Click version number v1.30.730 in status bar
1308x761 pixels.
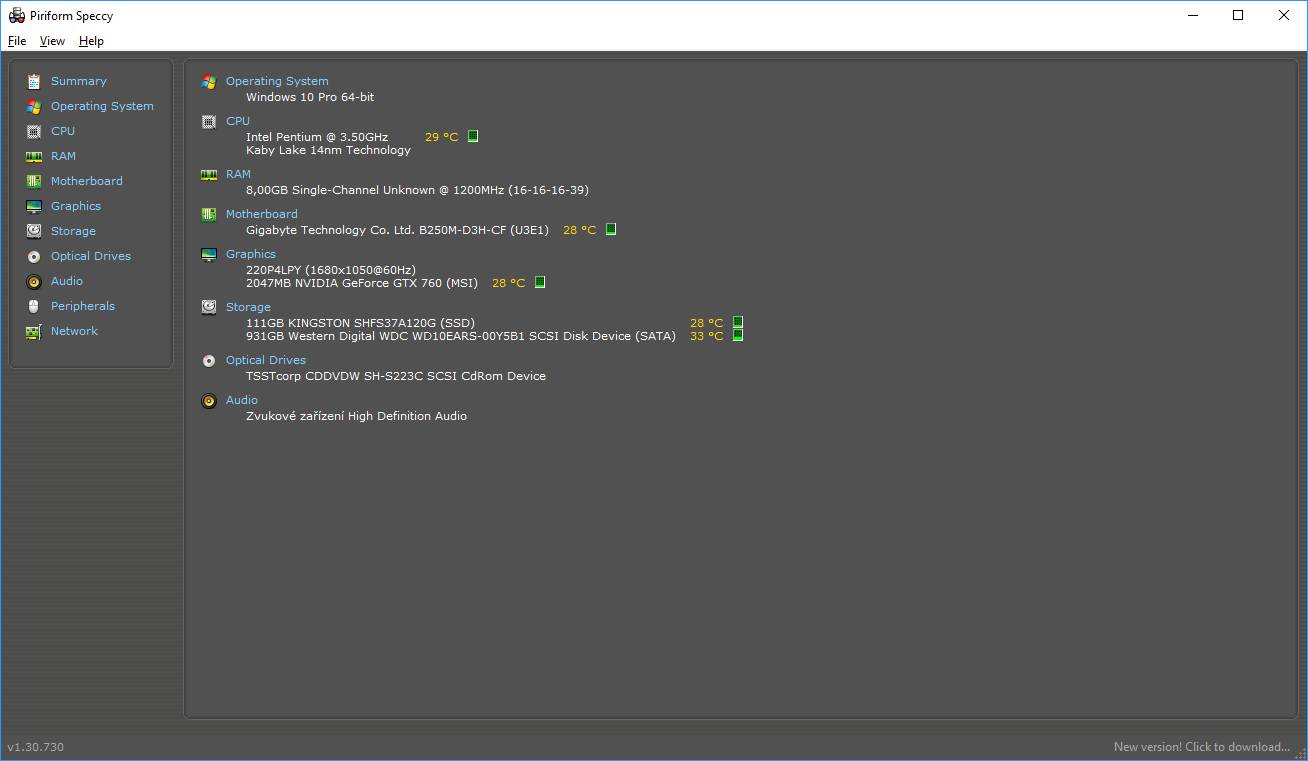pyautogui.click(x=35, y=747)
